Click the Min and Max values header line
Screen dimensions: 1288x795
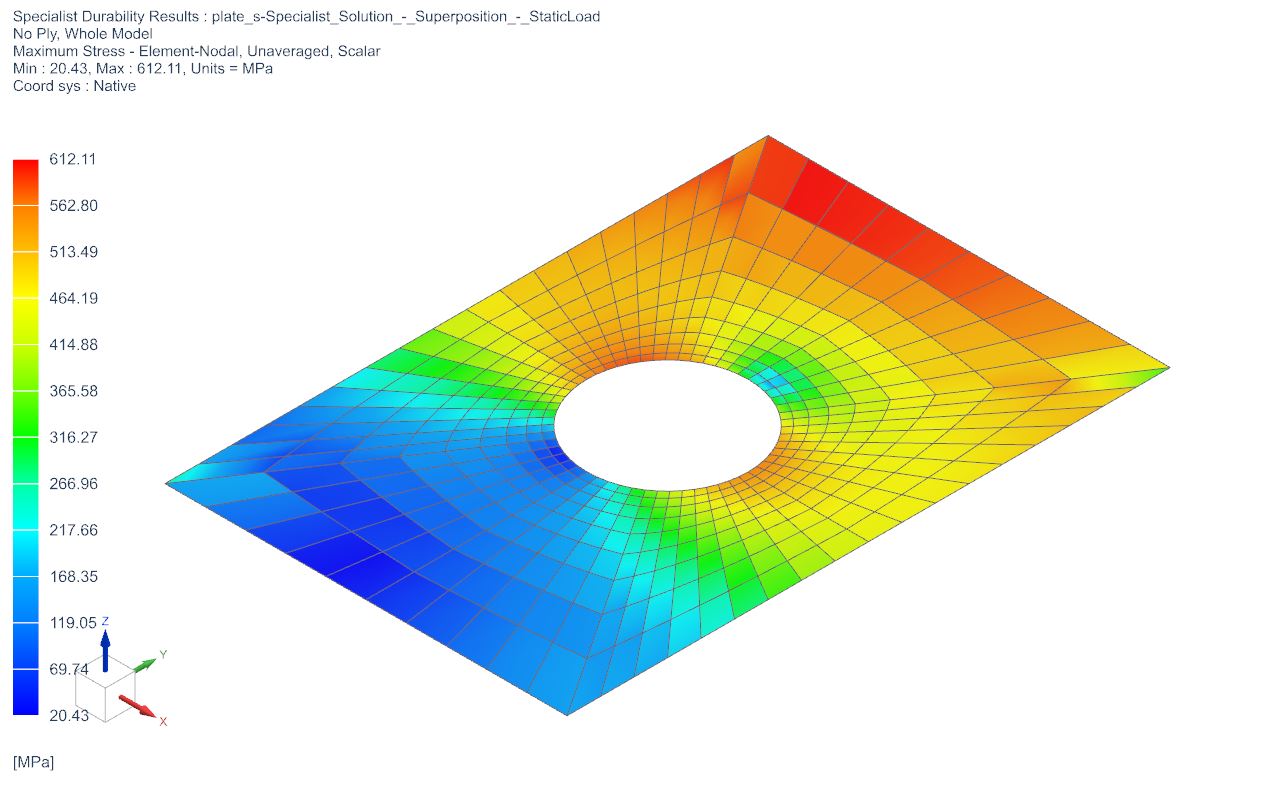pos(142,69)
